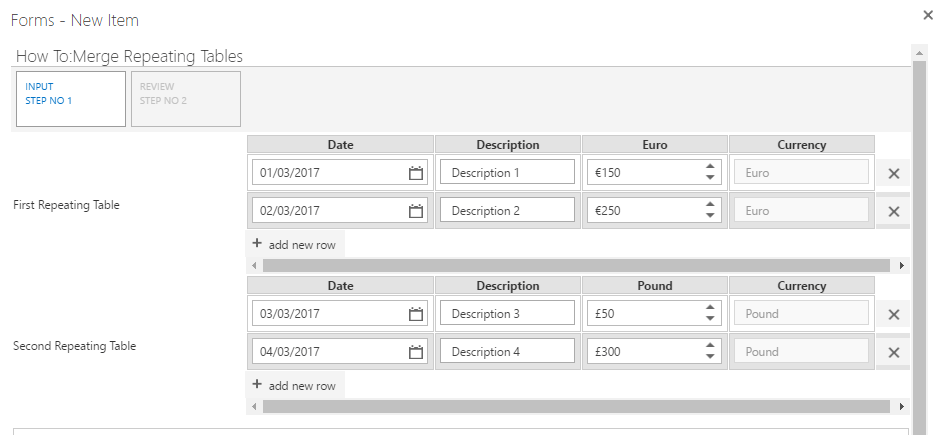Decrease the €150 amount with down arrow
The width and height of the screenshot is (942, 435).
[710, 178]
